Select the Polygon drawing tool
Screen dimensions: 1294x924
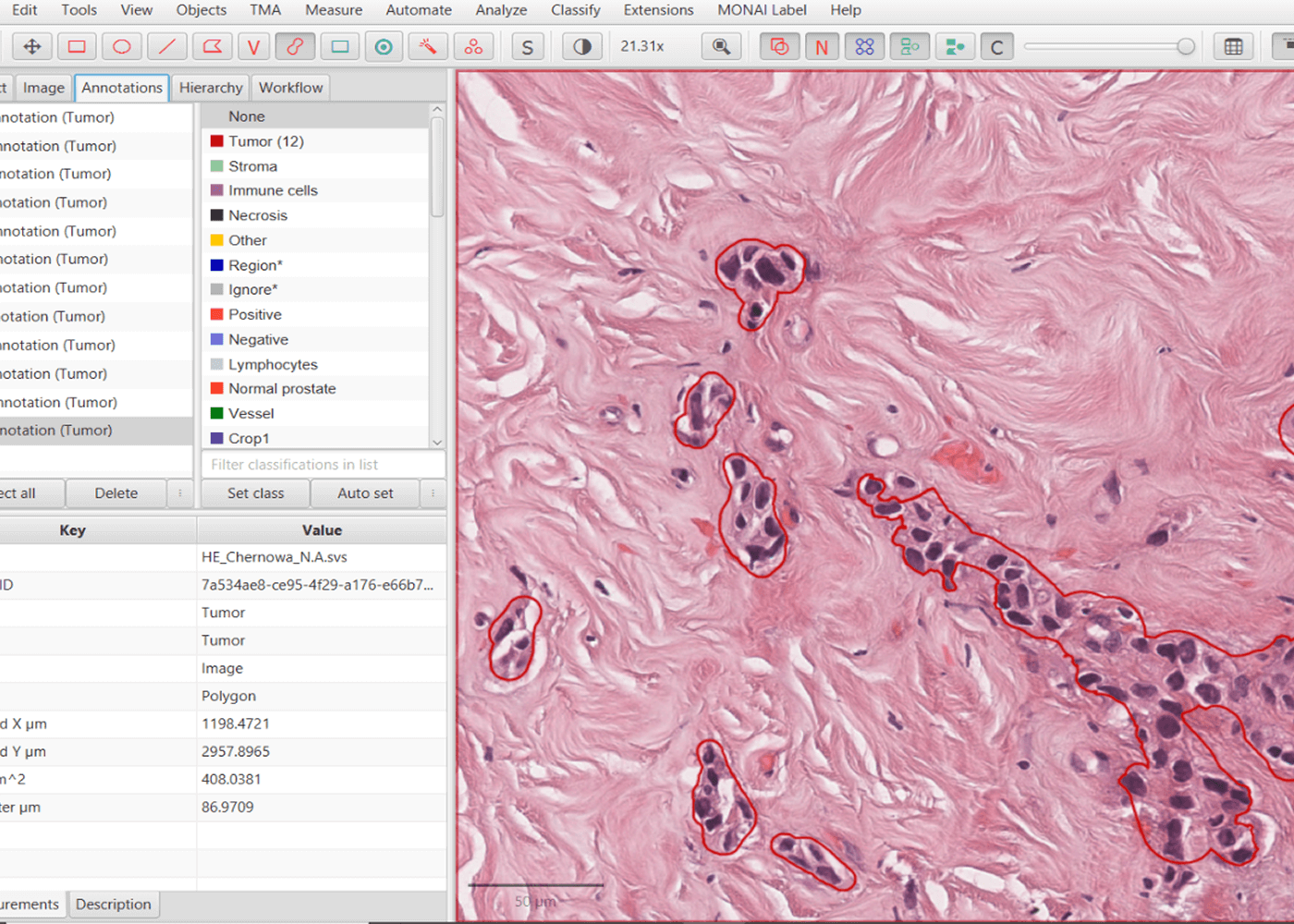pos(212,45)
